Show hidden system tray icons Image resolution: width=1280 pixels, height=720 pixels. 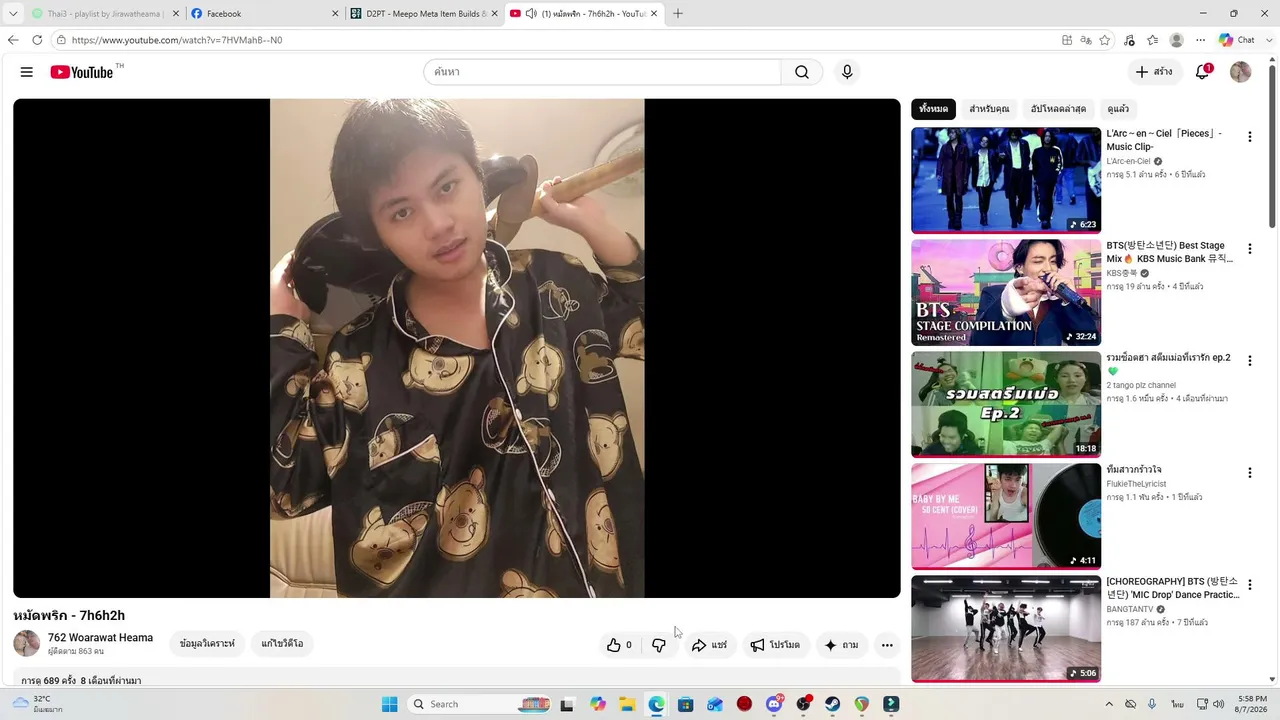1109,704
